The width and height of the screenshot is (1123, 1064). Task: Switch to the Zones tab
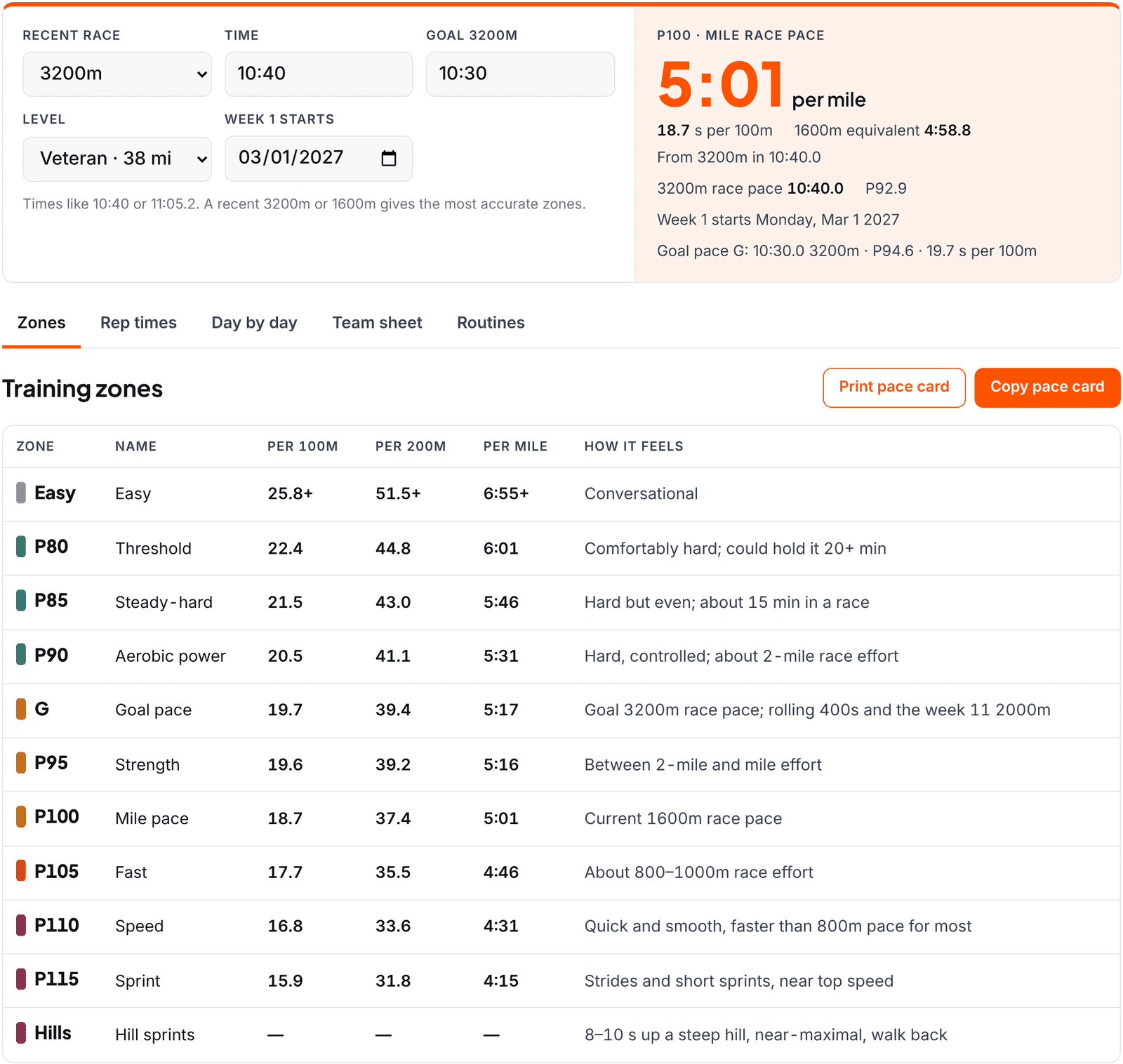pyautogui.click(x=41, y=323)
